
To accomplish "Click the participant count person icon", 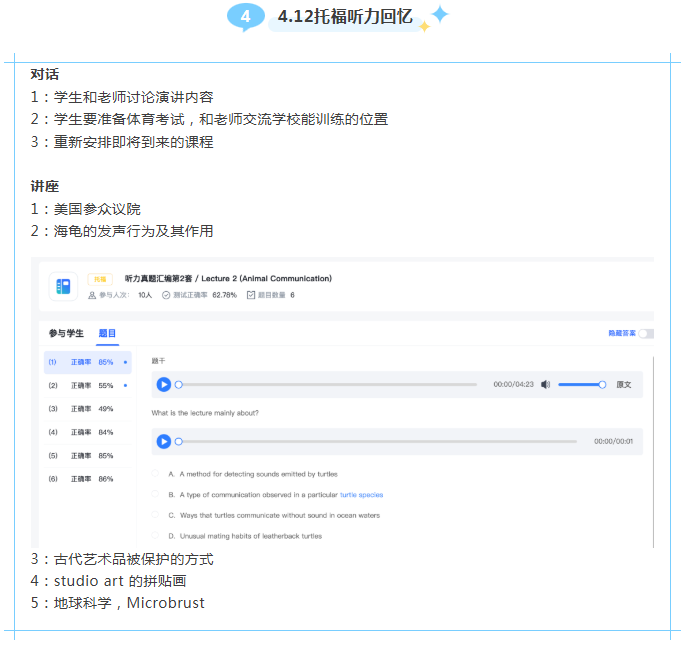I will click(92, 296).
